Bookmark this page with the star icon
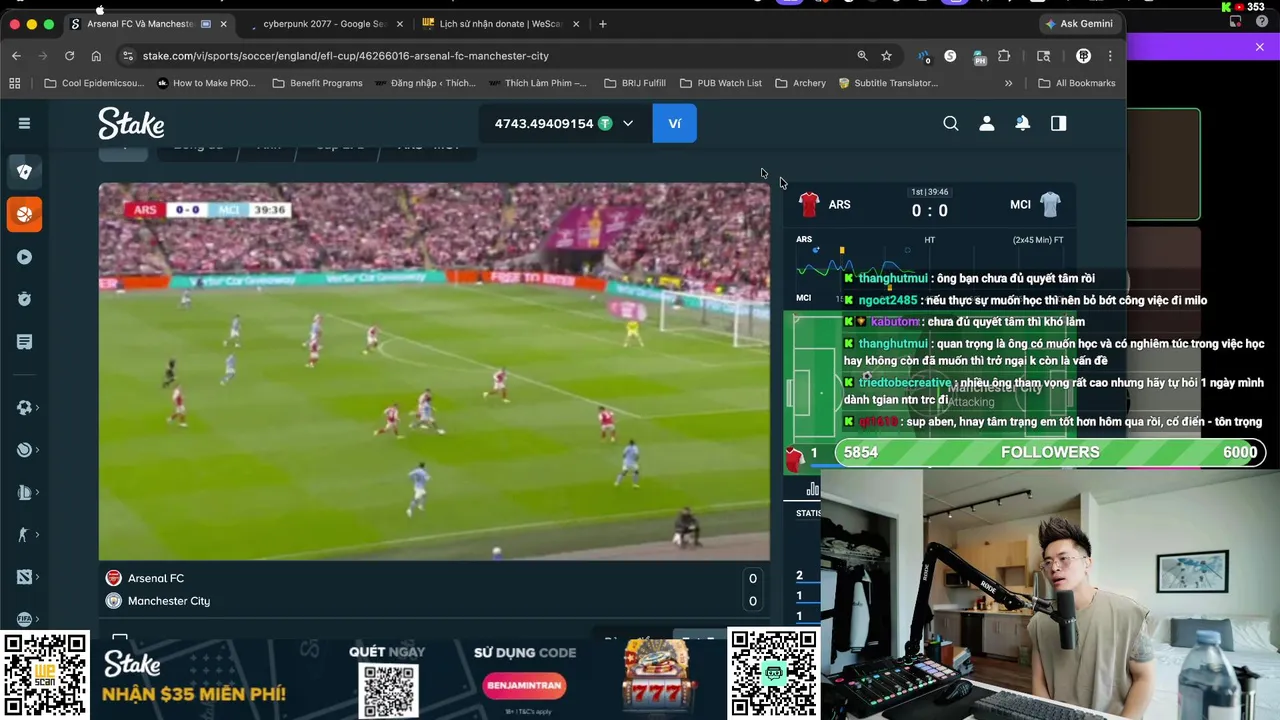This screenshot has height=720, width=1280. pos(886,56)
